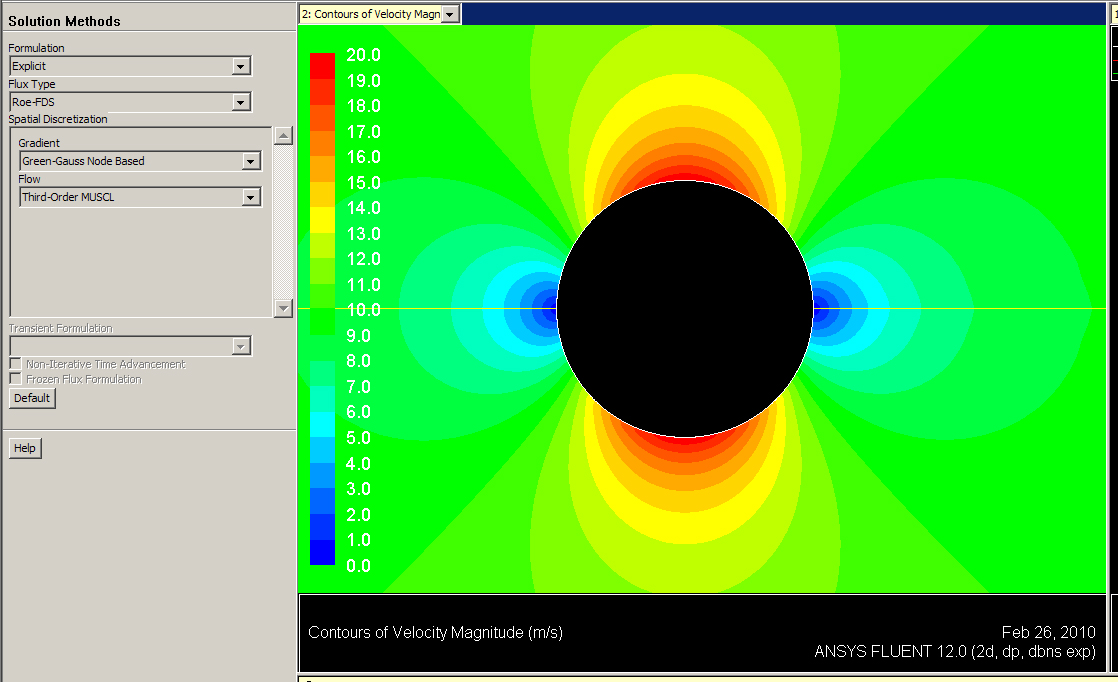Enable Non-Iterative Time Advancement
Screen dimensions: 1118x682
point(14,365)
